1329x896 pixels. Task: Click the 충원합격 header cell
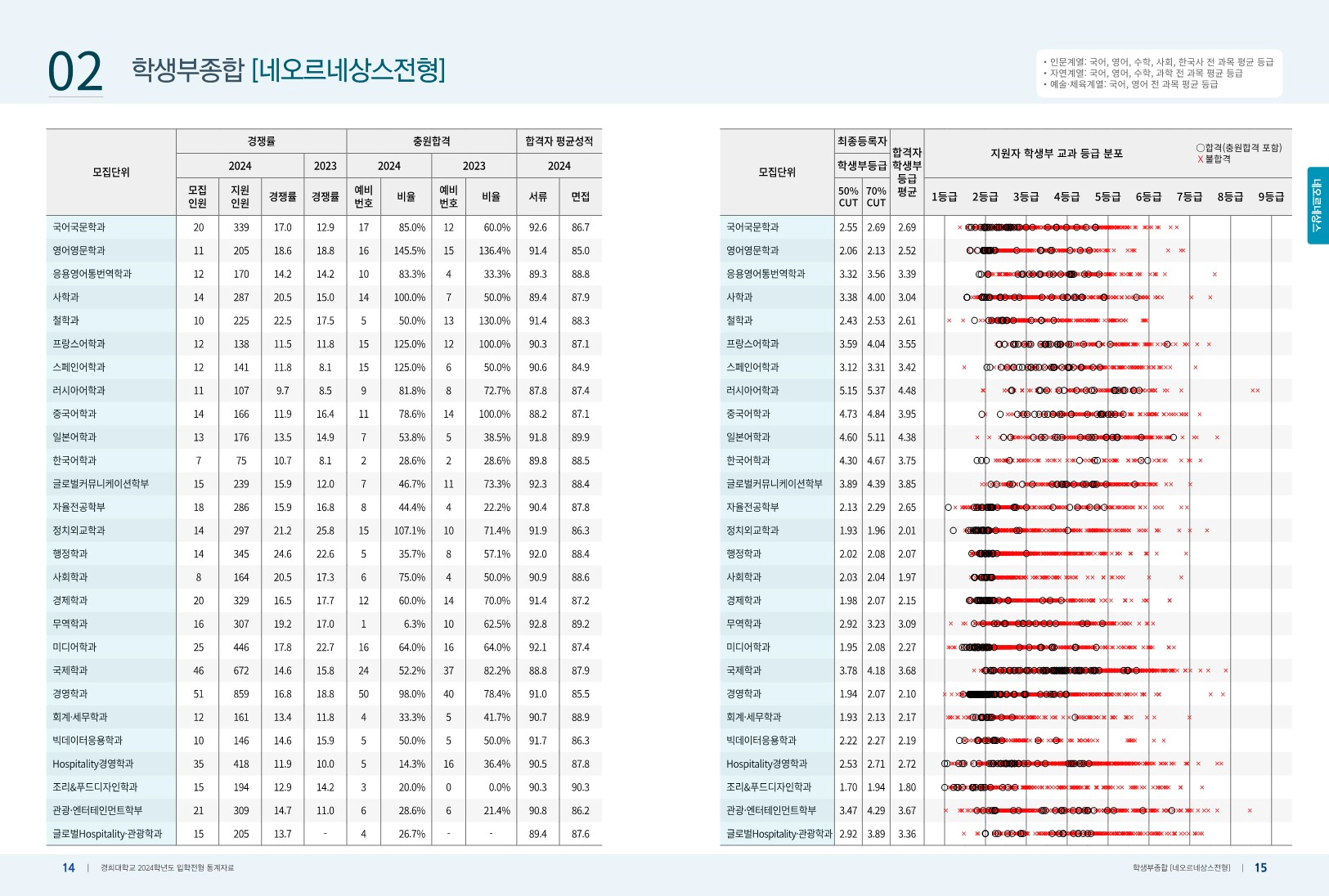[431, 140]
